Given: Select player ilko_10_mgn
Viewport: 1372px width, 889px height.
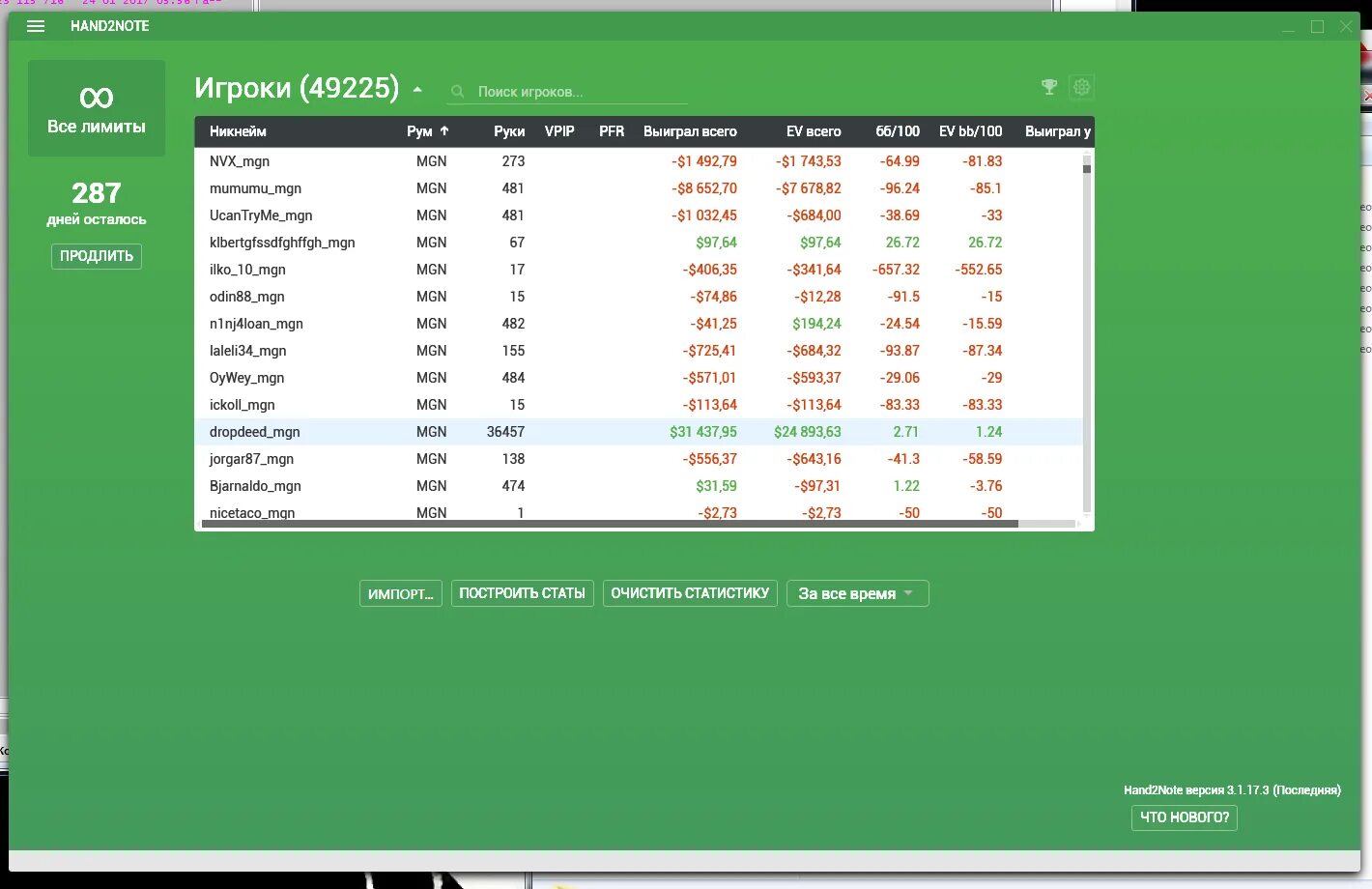Looking at the screenshot, I should coord(247,270).
